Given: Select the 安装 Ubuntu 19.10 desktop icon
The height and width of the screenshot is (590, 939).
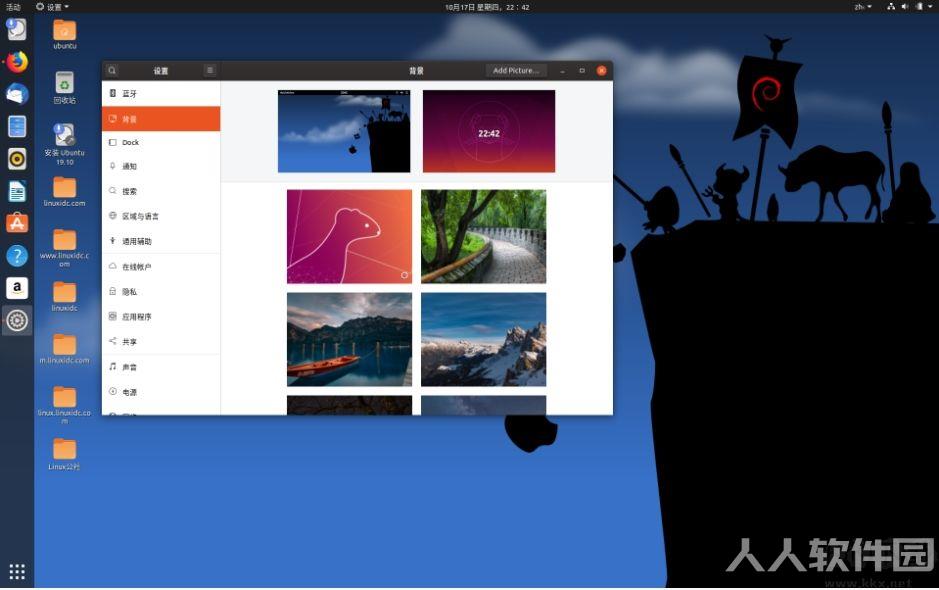Looking at the screenshot, I should tap(65, 144).
